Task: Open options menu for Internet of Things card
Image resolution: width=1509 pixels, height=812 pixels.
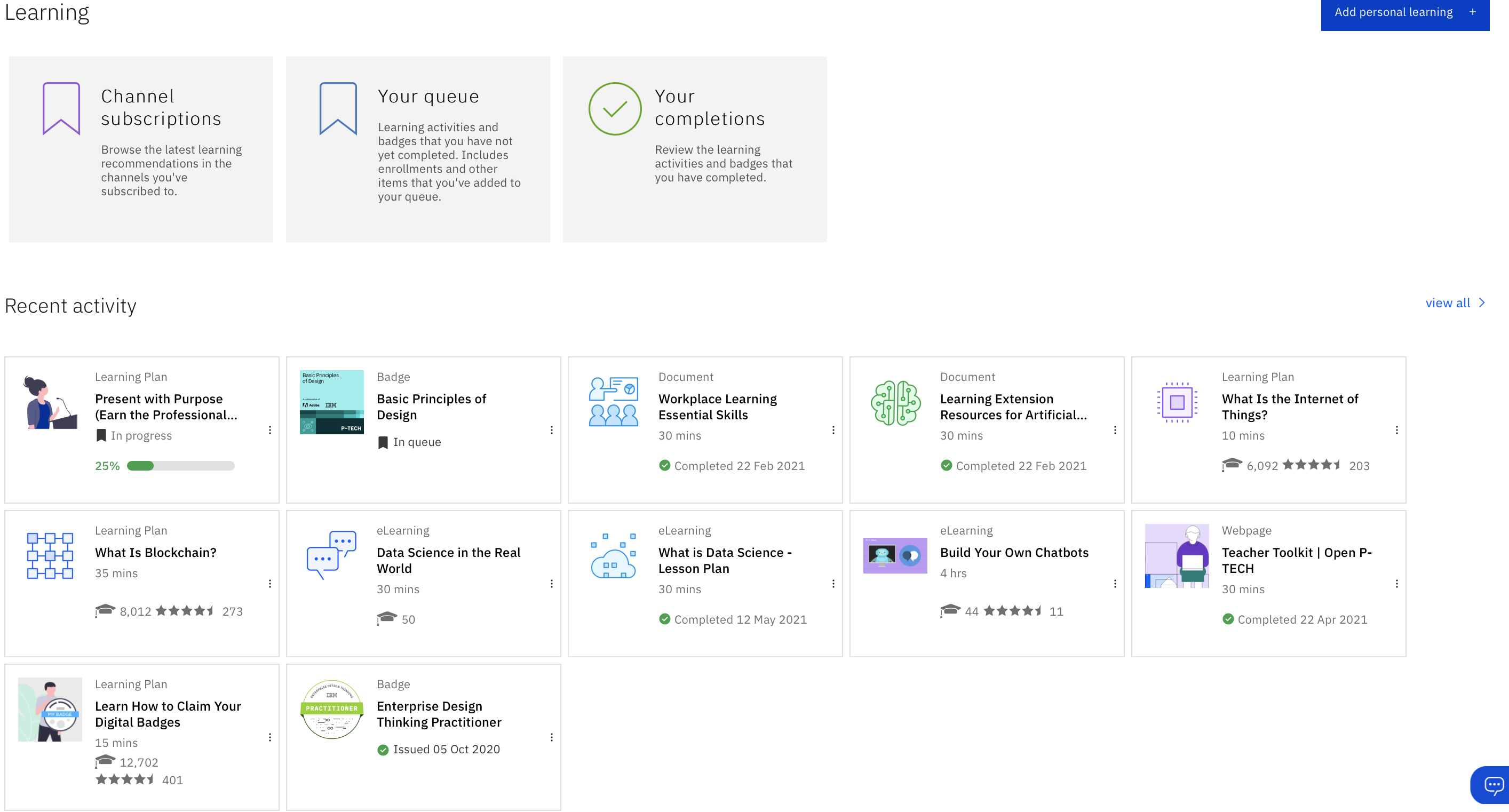Action: click(1396, 429)
